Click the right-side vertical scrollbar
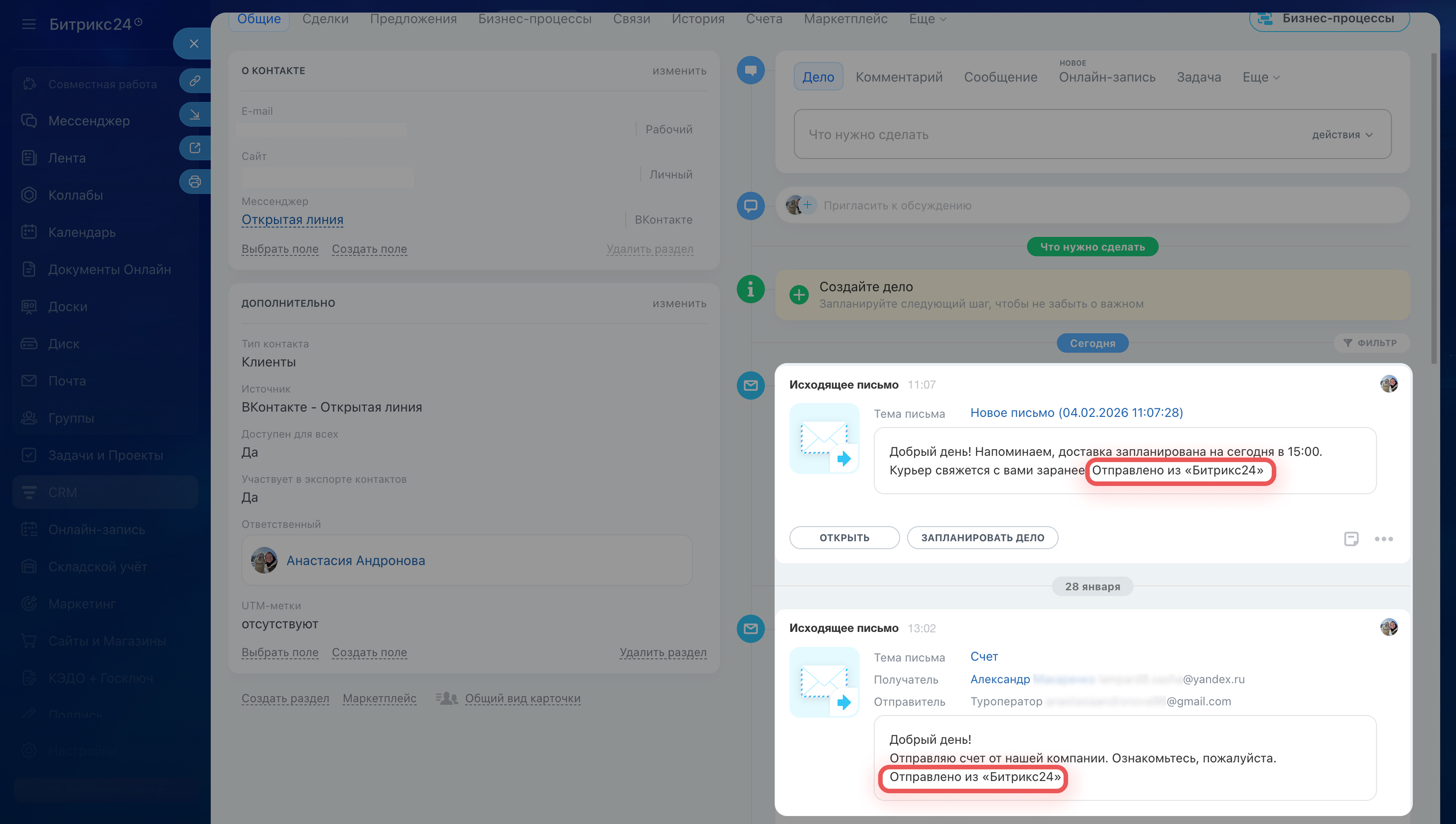Screen dimensions: 1456x824 (x=1433, y=209)
